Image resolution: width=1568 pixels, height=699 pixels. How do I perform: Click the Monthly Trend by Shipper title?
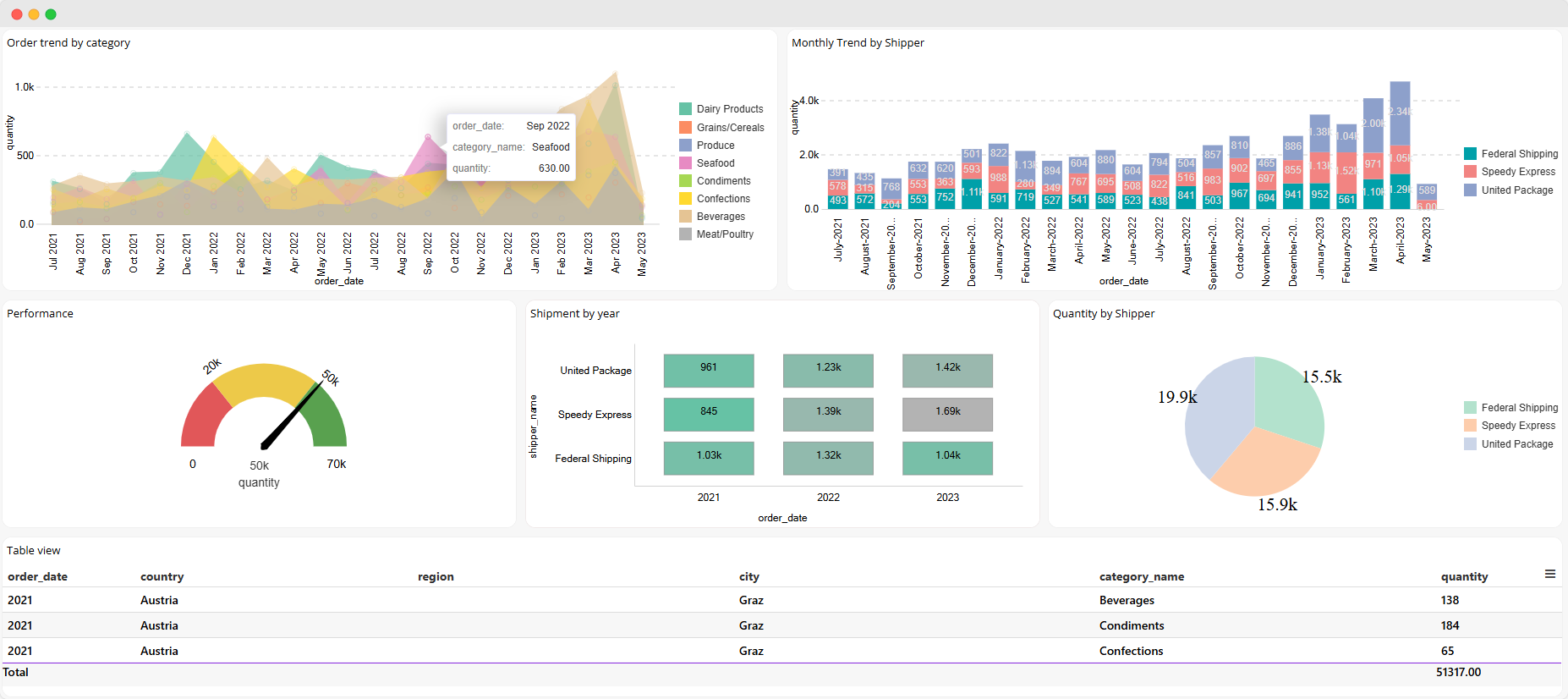pos(858,43)
